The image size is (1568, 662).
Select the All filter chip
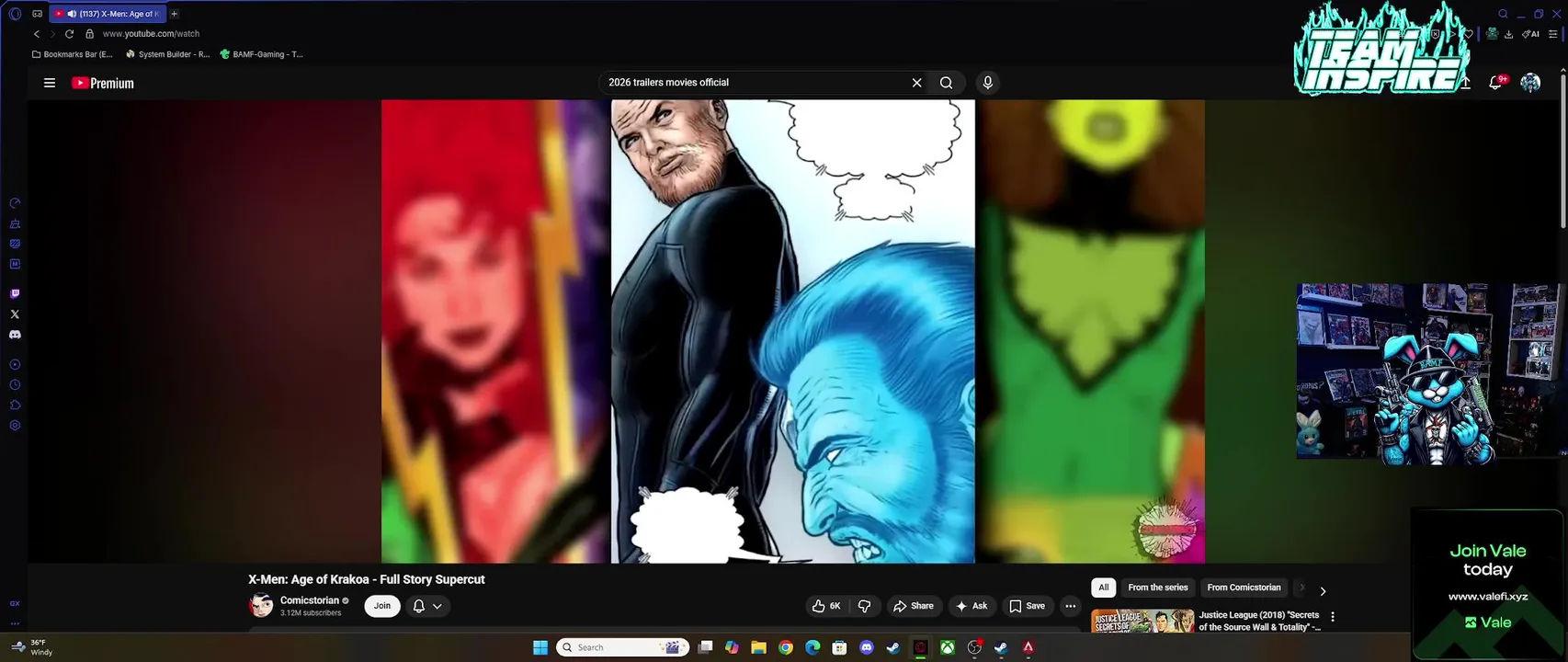tap(1103, 588)
